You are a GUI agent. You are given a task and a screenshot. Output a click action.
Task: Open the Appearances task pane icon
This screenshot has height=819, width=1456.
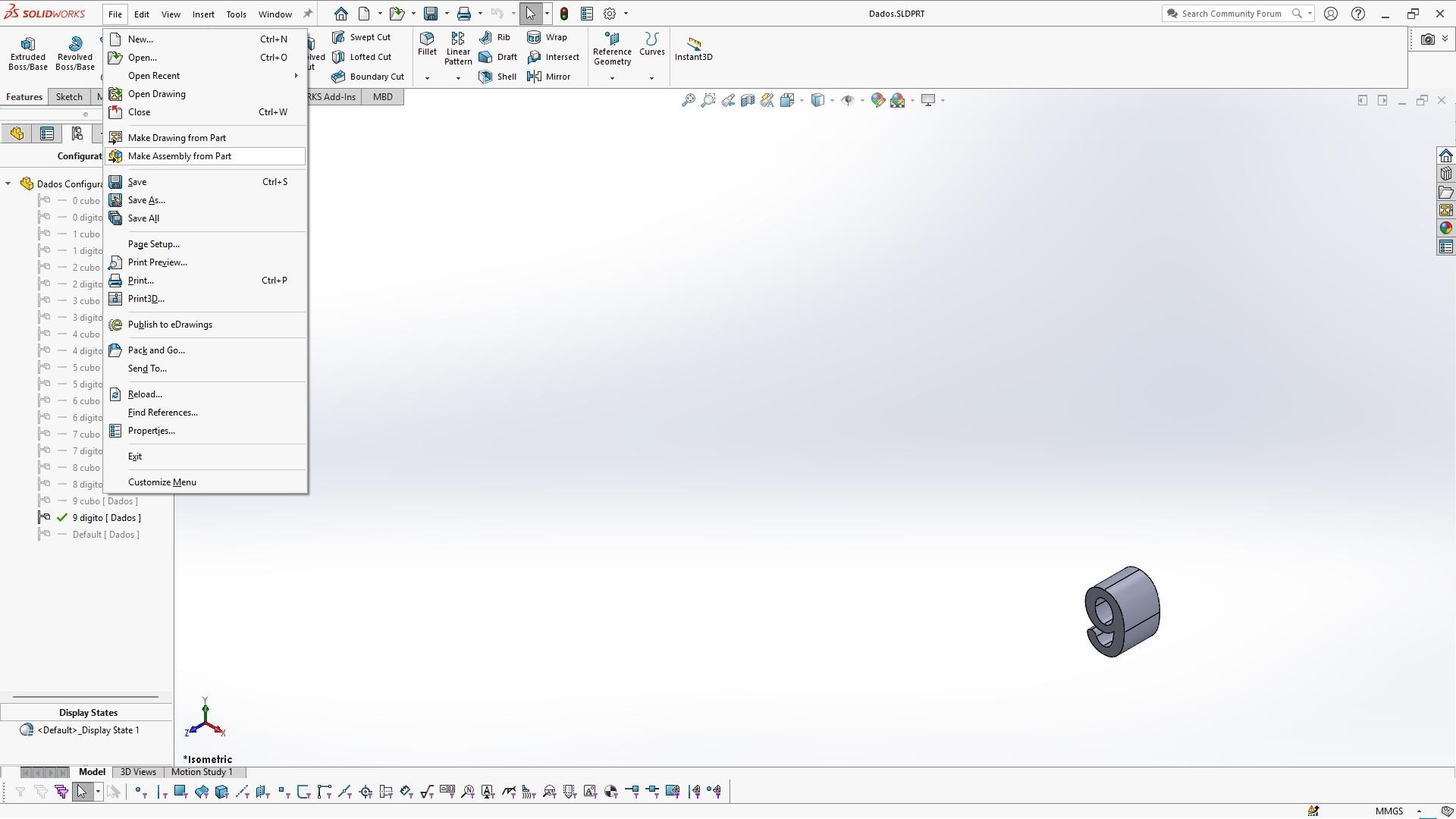point(1446,228)
